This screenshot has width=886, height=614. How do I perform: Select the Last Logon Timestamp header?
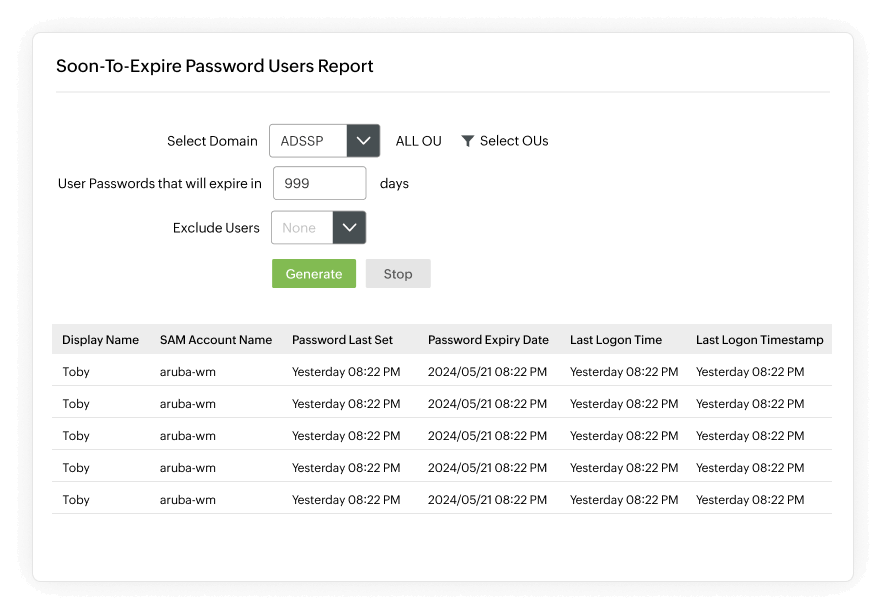point(757,339)
